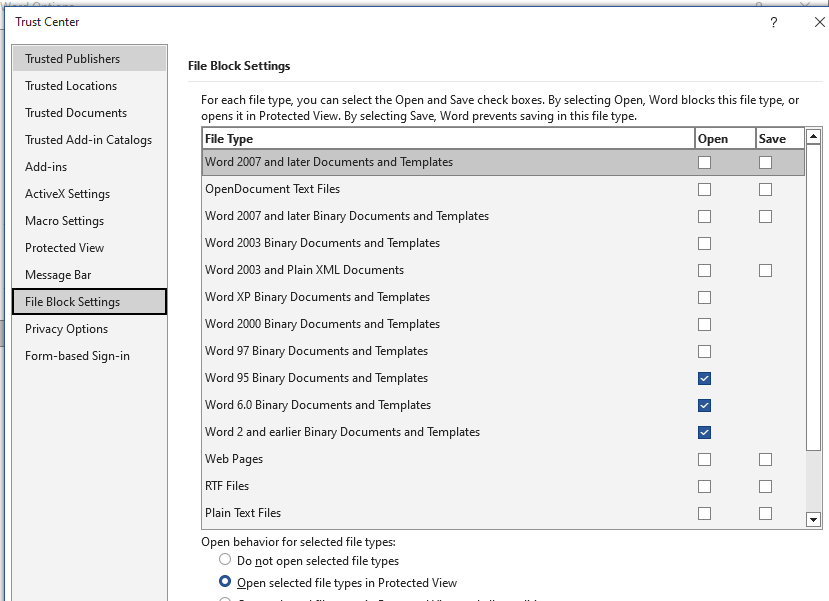Check Save for Plain Text Files

pos(765,513)
